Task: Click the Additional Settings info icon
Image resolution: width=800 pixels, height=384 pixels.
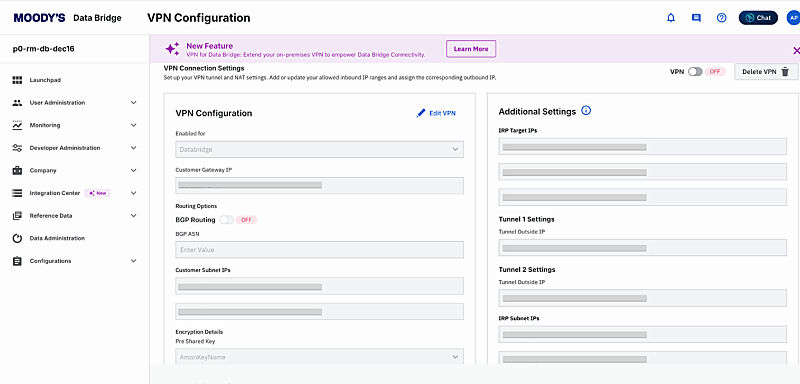Action: pos(586,111)
